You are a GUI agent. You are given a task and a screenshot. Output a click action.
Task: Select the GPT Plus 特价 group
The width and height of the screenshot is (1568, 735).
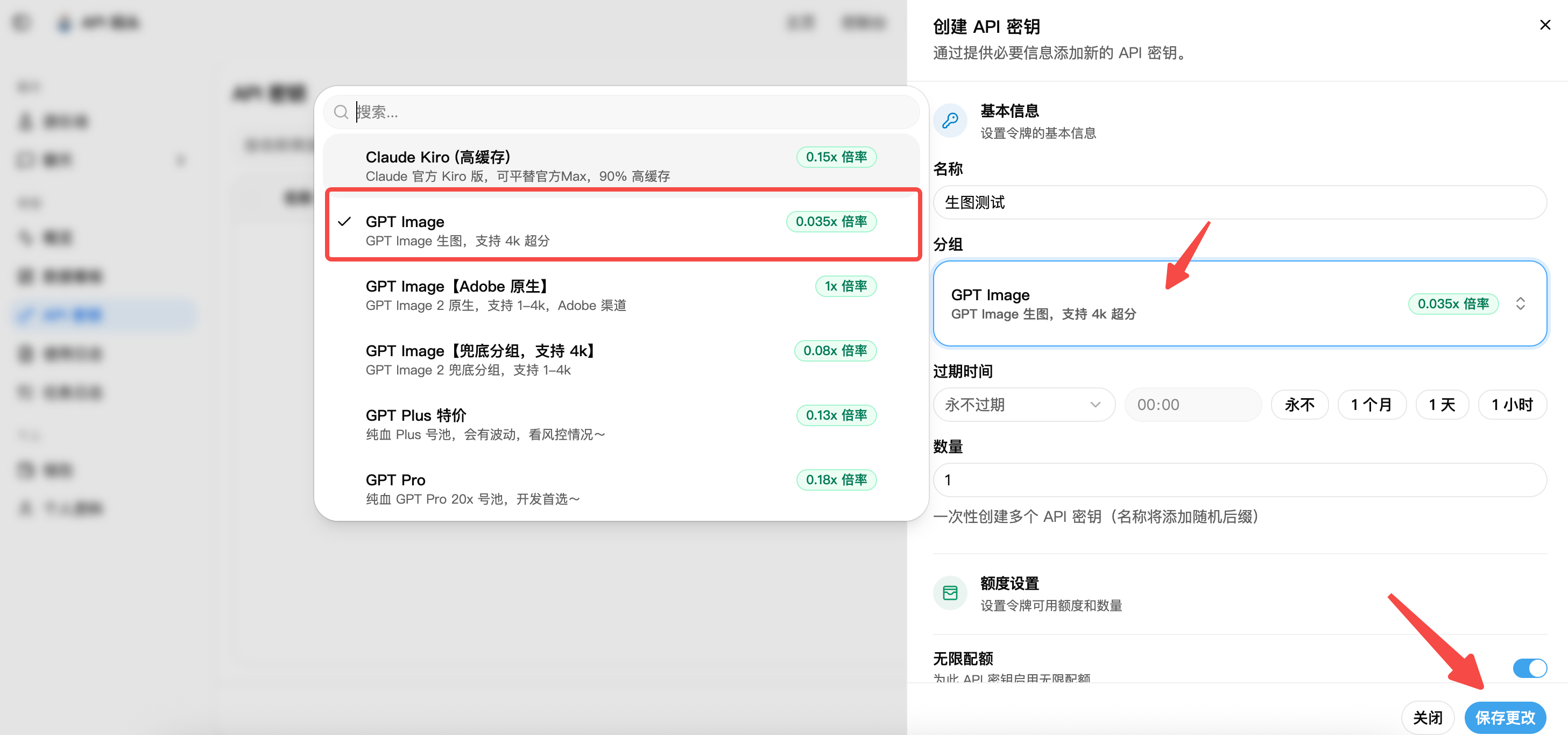(621, 424)
